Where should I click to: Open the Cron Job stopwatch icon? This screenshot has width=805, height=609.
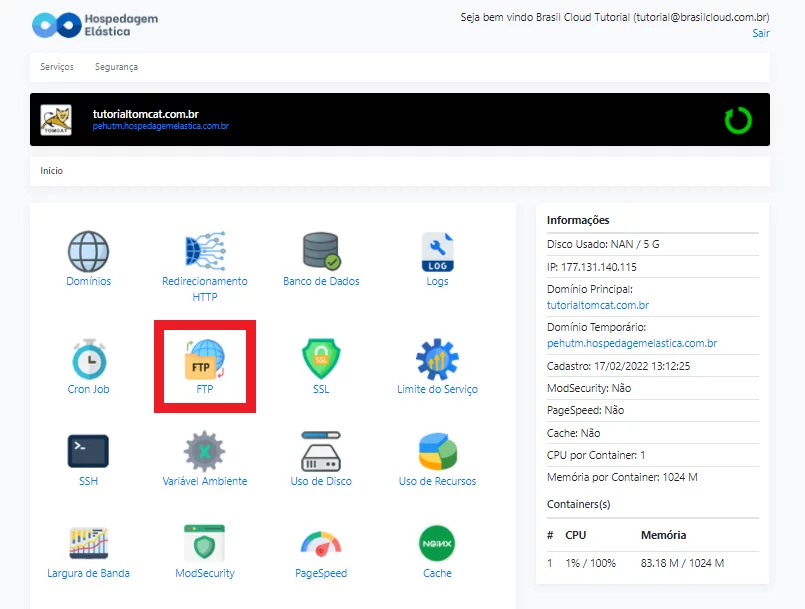click(x=89, y=359)
